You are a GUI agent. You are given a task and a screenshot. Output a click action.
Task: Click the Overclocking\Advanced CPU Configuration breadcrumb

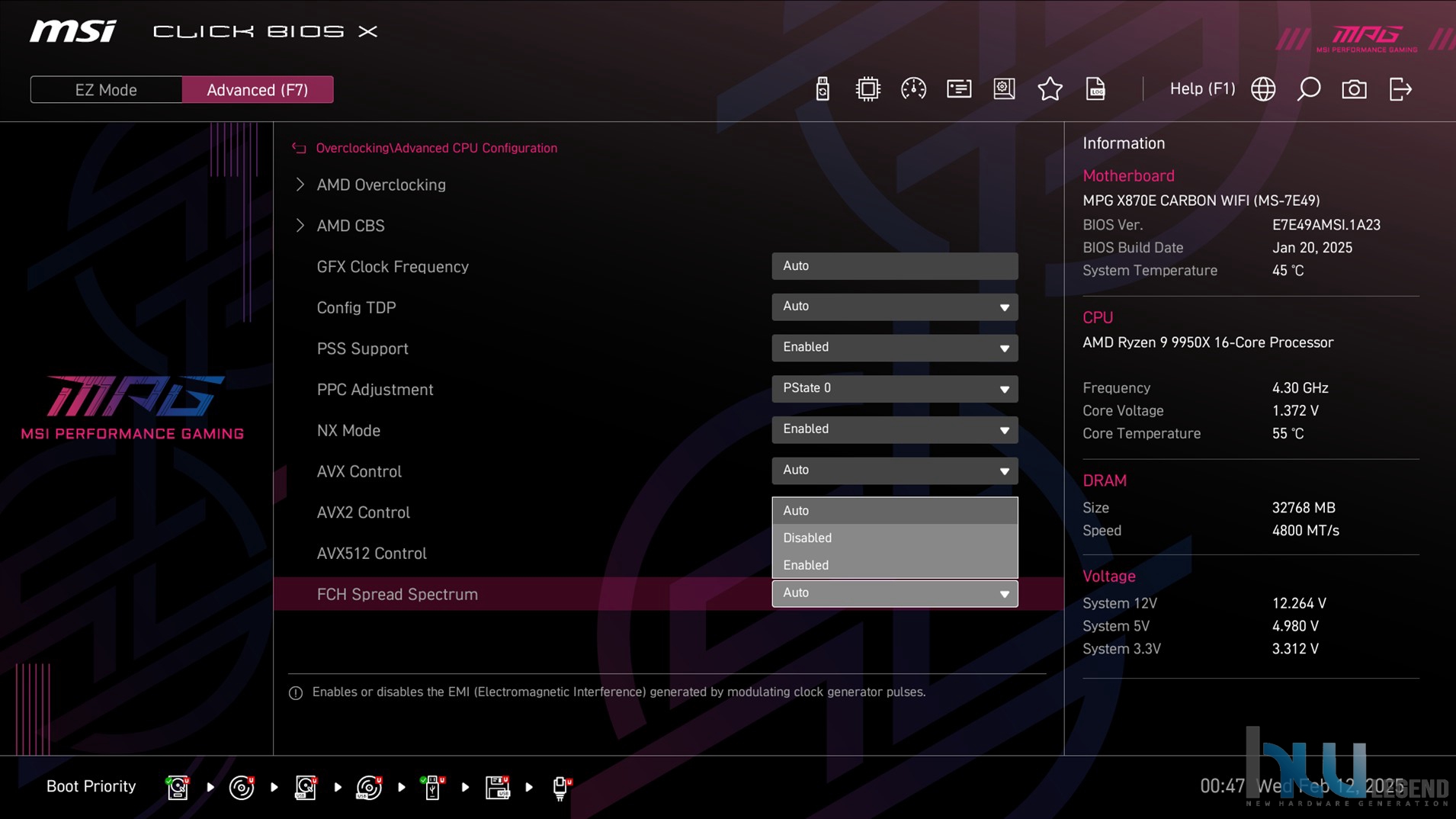point(436,148)
